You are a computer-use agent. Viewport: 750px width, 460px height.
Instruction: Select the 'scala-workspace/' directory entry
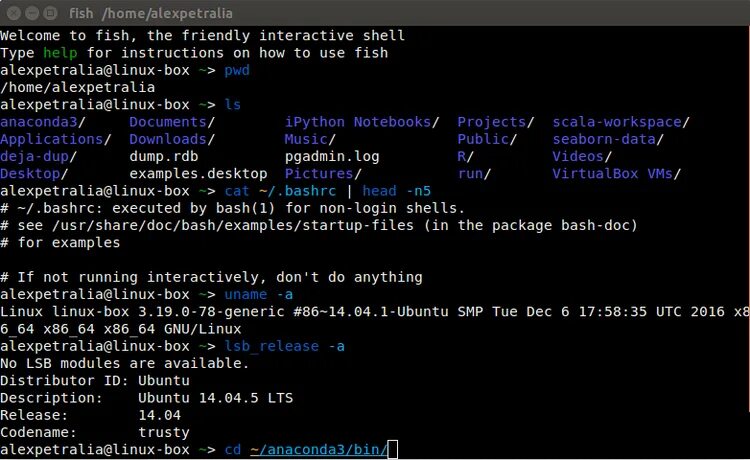point(621,122)
